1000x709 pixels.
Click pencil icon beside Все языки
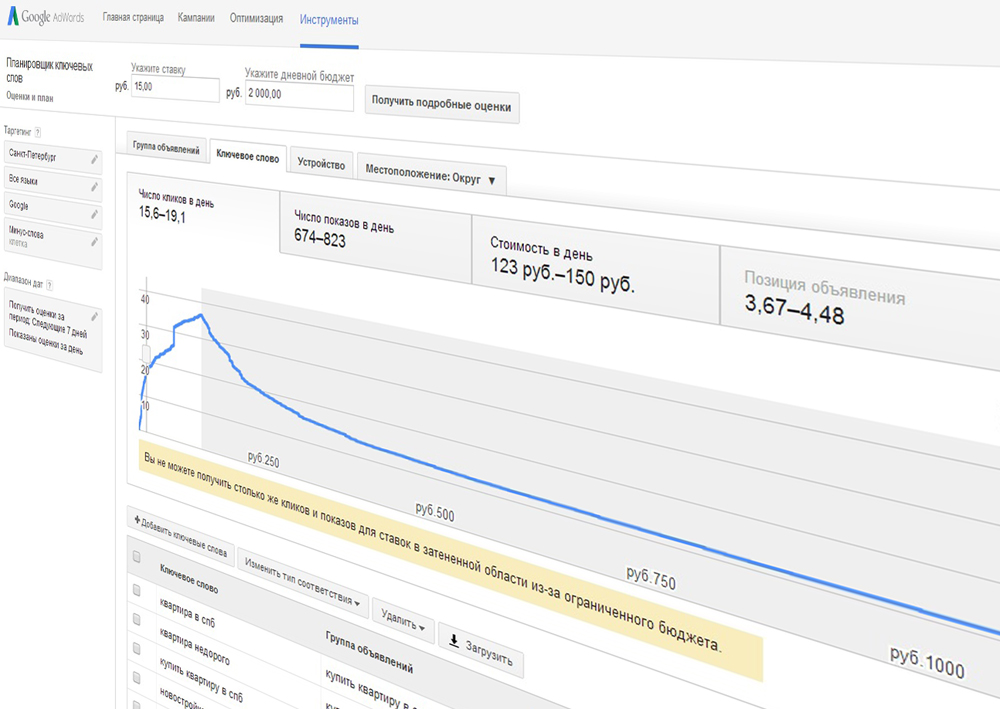pyautogui.click(x=95, y=186)
